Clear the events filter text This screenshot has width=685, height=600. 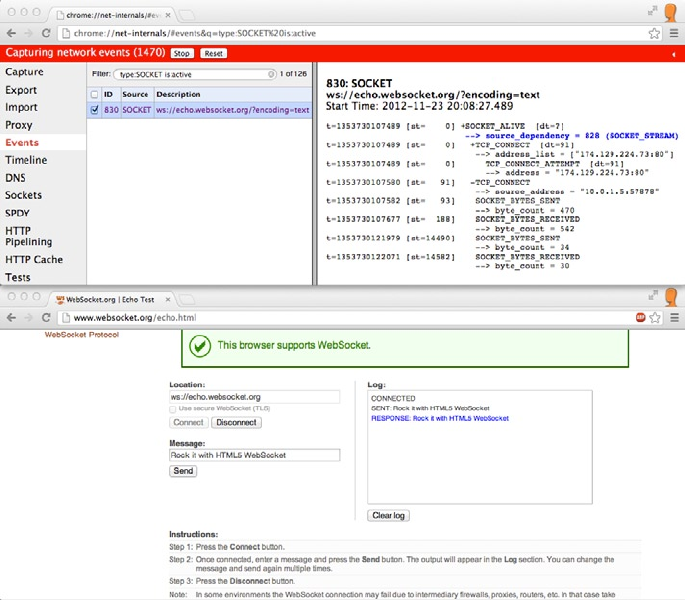pyautogui.click(x=271, y=74)
